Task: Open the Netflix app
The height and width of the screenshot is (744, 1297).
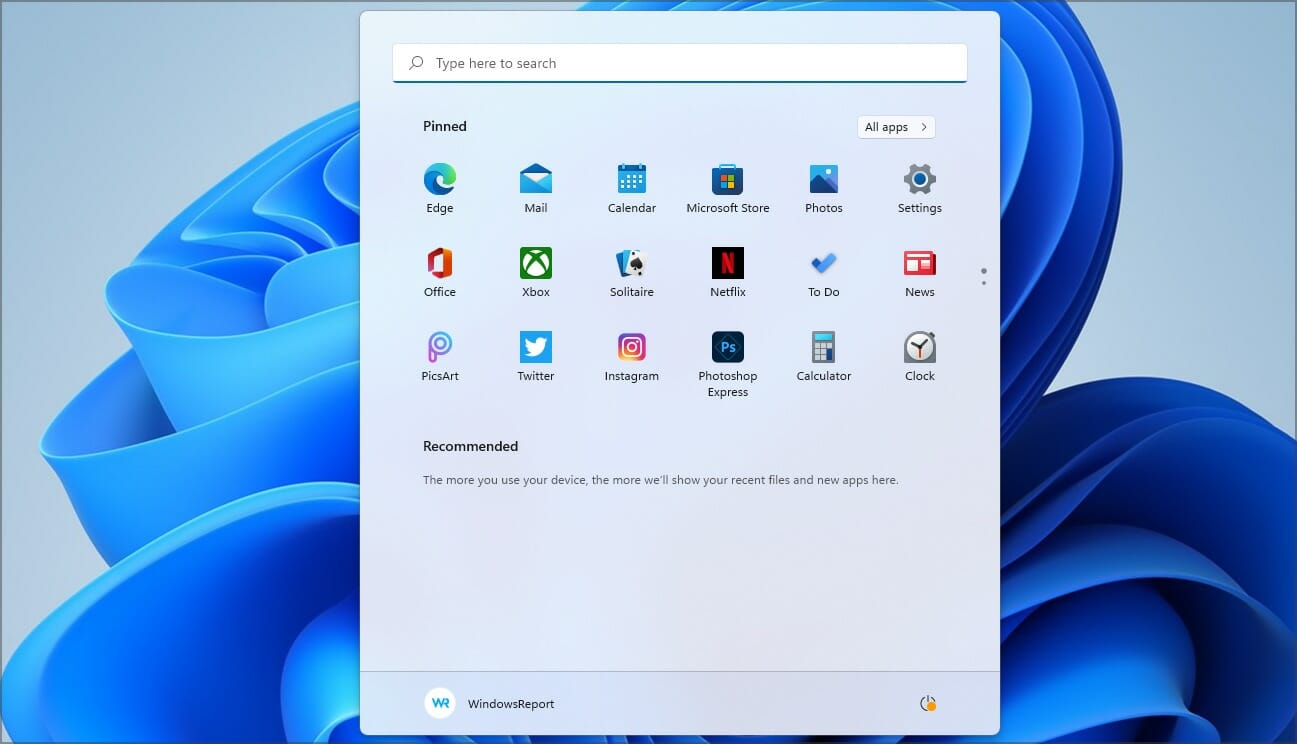Action: coord(728,273)
